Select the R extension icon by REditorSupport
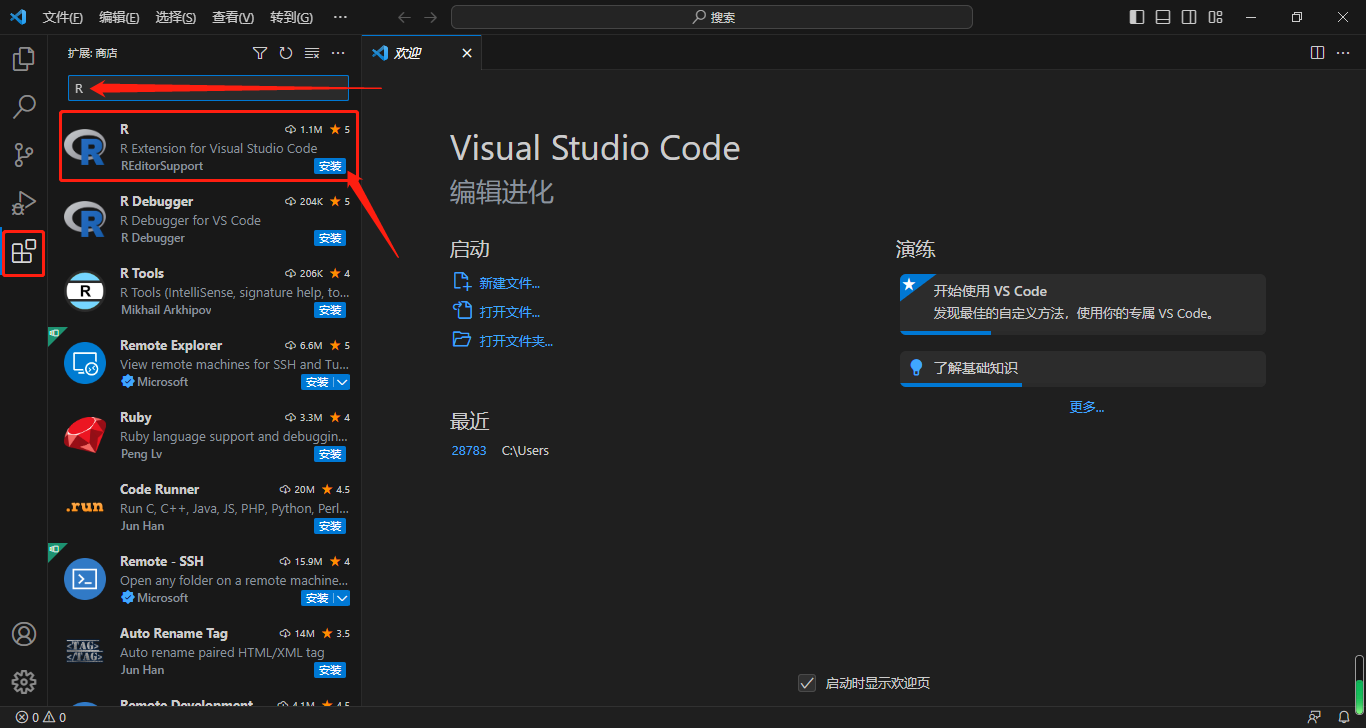 tap(85, 147)
